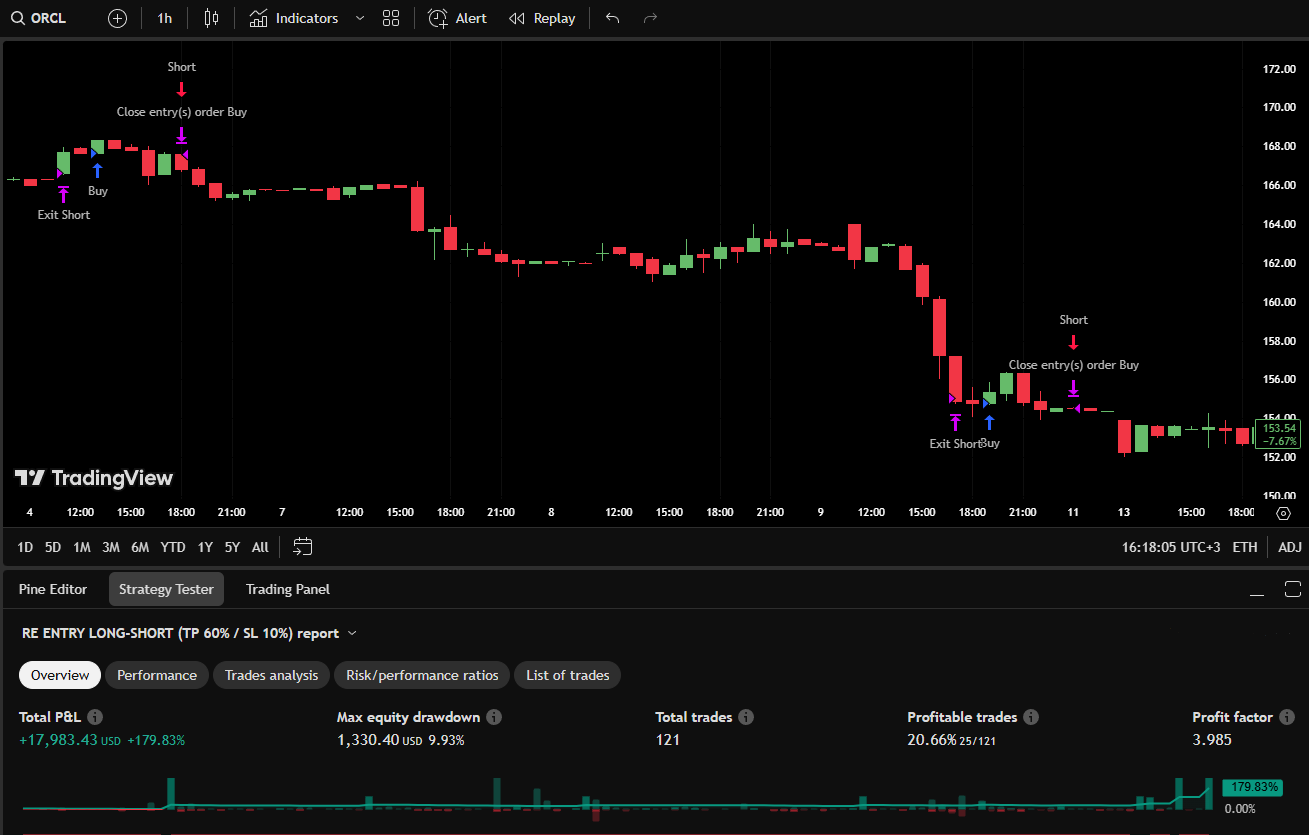Open the List of trades tab

(567, 675)
